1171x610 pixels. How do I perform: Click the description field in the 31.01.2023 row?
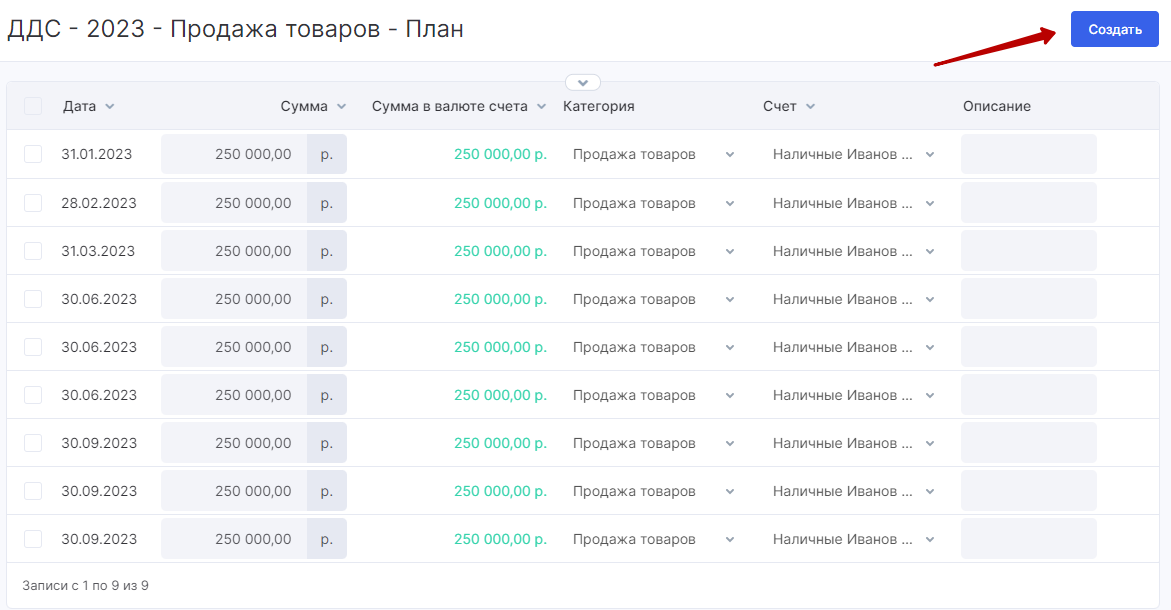pos(1028,154)
